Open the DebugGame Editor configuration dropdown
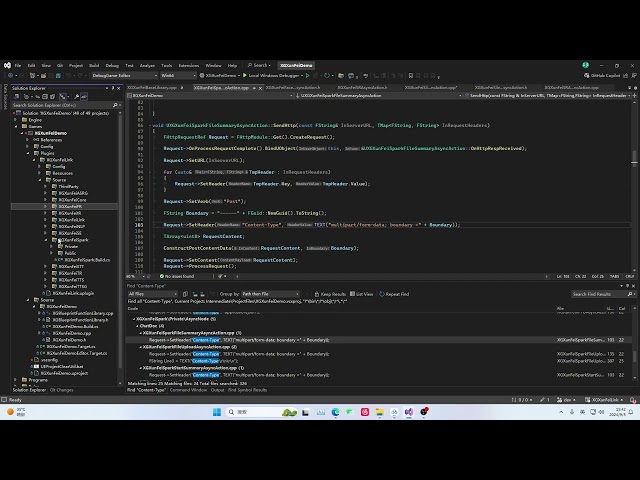The width and height of the screenshot is (640, 480). [124, 76]
